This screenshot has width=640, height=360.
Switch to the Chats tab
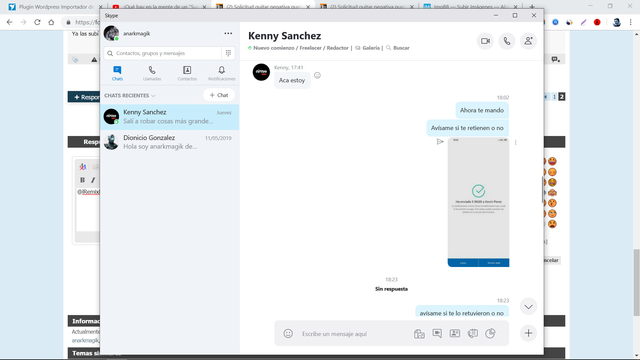tap(117, 73)
